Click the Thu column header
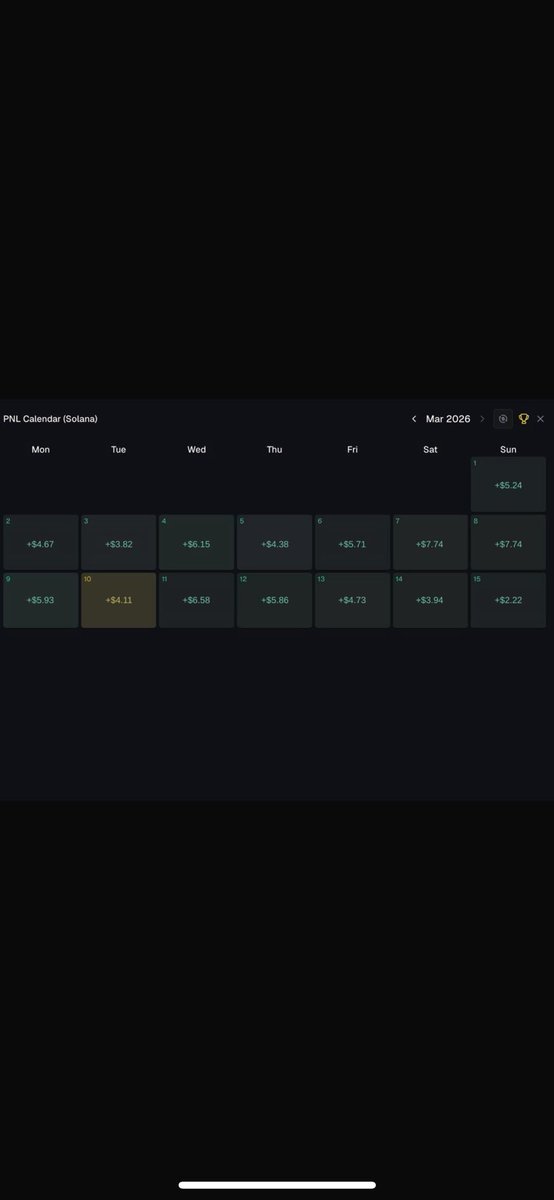 (x=274, y=450)
